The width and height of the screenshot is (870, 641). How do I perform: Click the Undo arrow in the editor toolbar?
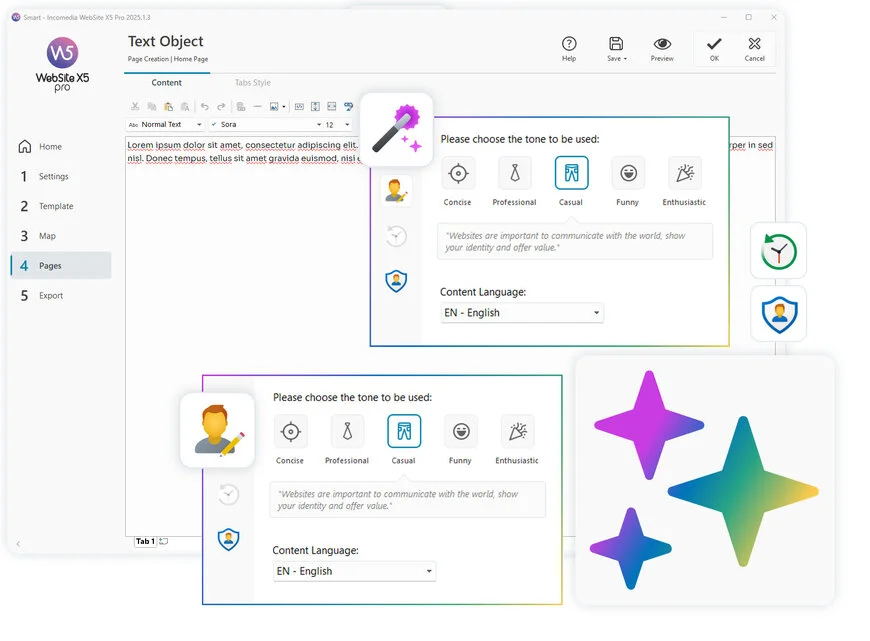tap(205, 106)
